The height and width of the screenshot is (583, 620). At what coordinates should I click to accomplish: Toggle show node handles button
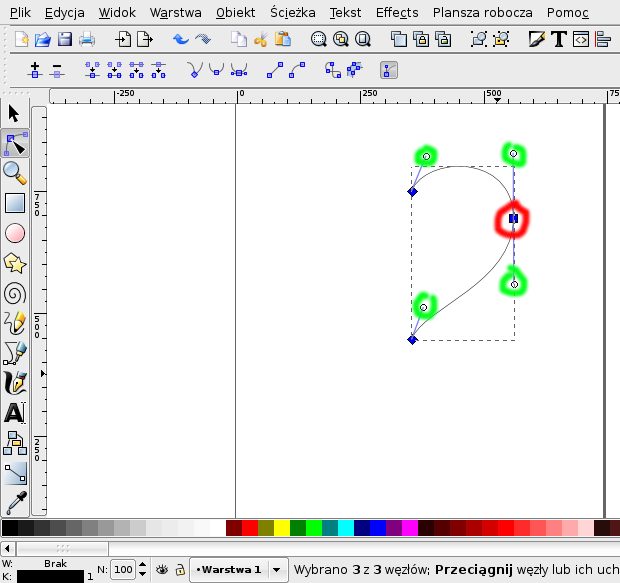point(389,71)
